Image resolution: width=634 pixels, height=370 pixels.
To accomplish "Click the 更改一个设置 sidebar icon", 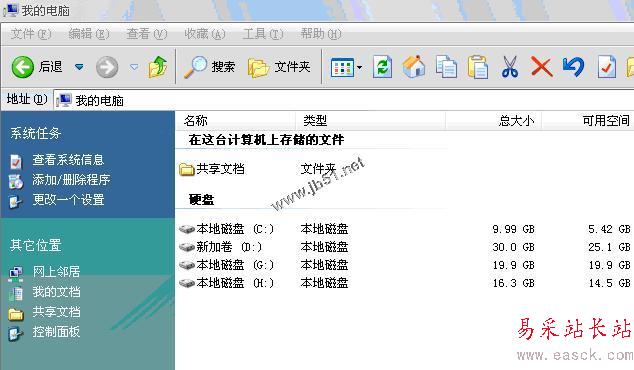I will click(x=16, y=201).
